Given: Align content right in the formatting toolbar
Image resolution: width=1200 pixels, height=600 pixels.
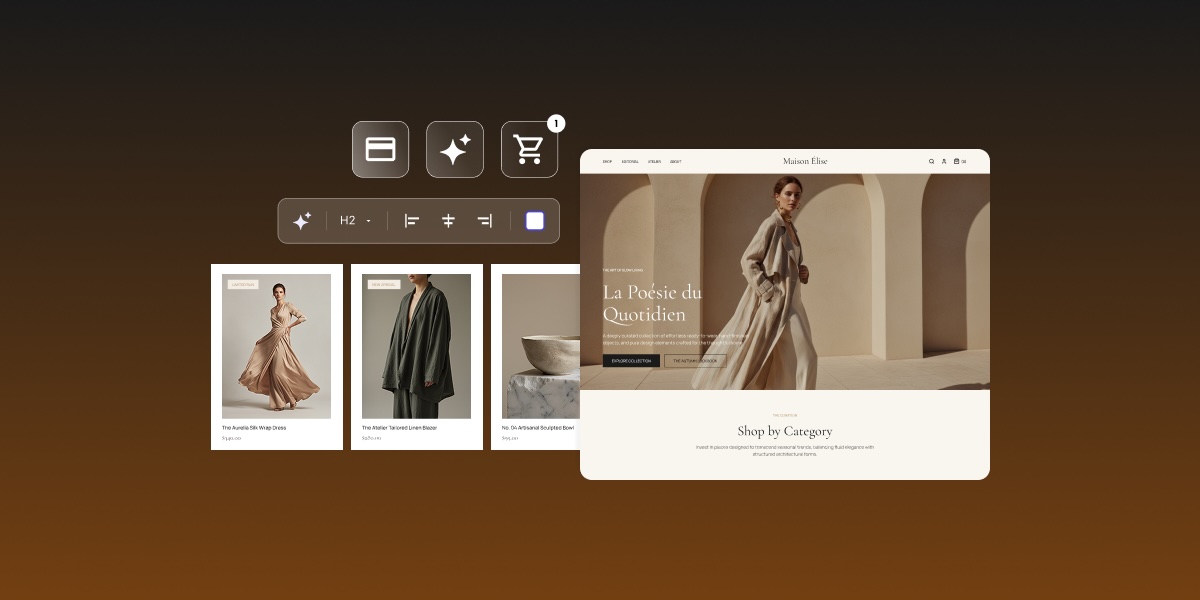Looking at the screenshot, I should [x=485, y=221].
